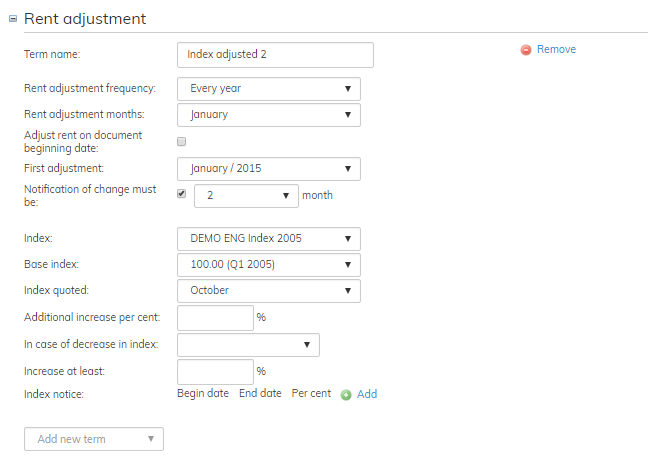Click the Increase at least field

215,371
